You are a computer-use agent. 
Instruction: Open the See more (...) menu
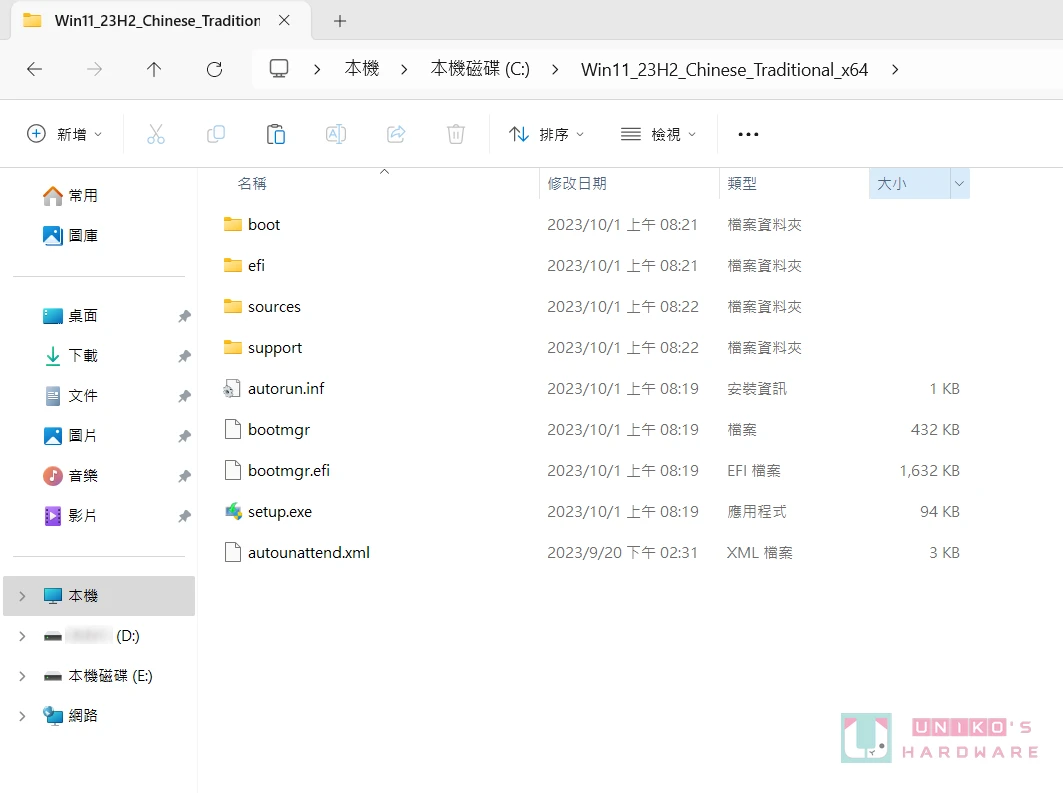click(748, 134)
